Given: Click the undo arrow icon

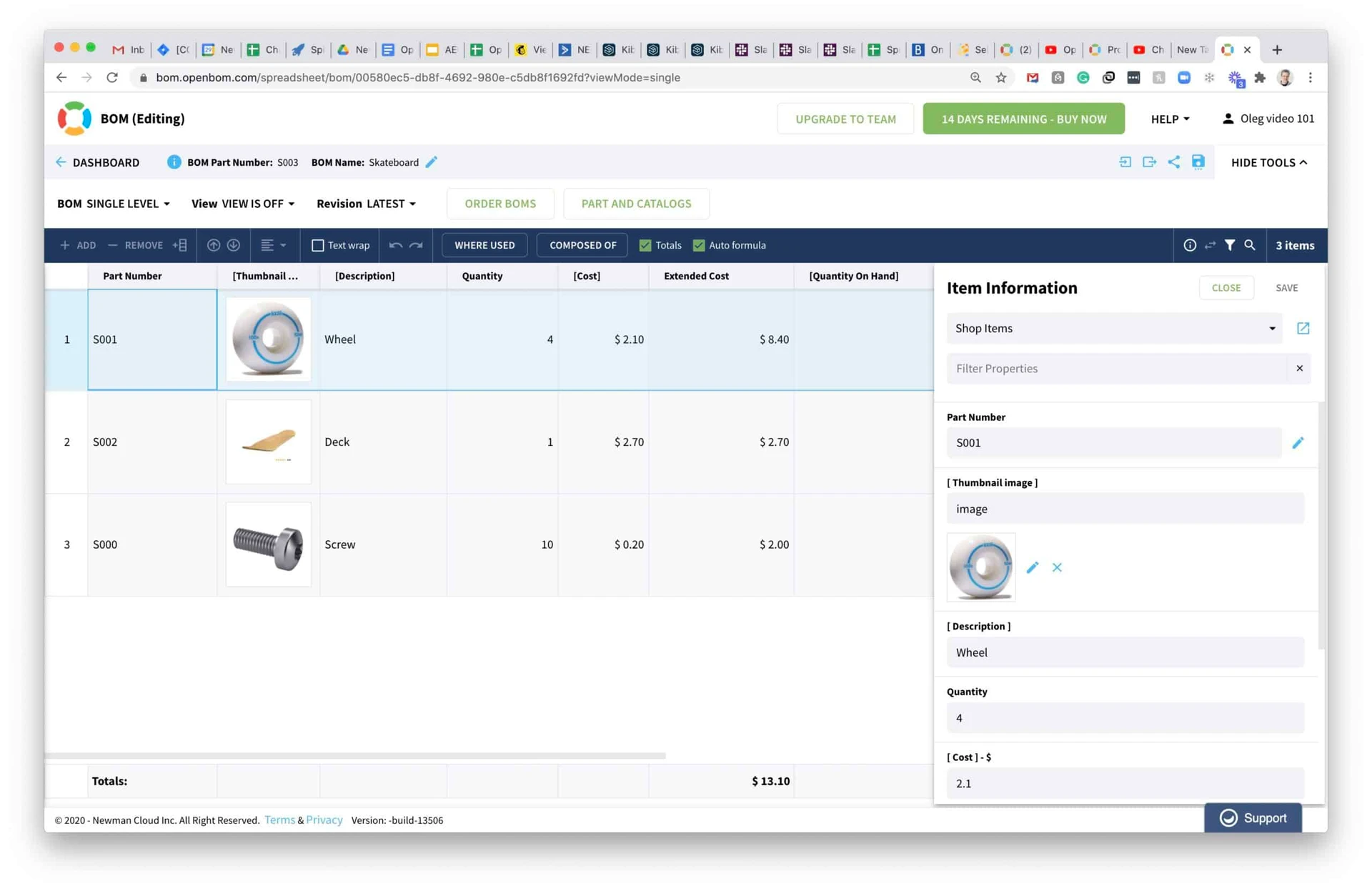Looking at the screenshot, I should (395, 245).
